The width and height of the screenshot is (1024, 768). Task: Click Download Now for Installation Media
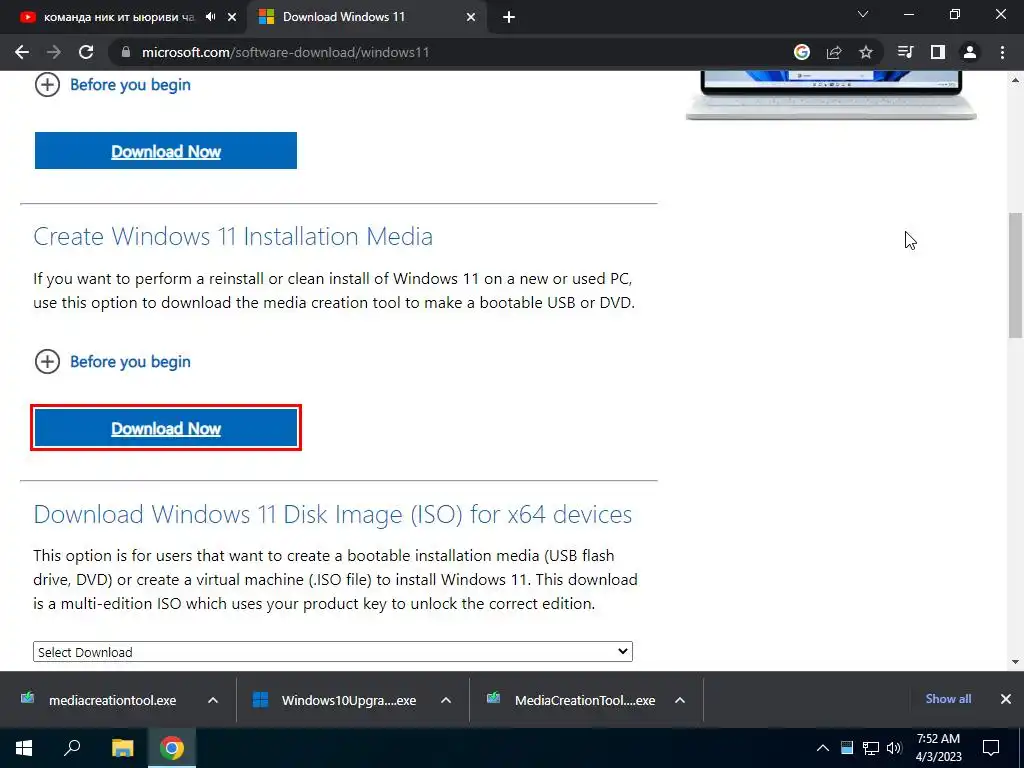tap(166, 428)
